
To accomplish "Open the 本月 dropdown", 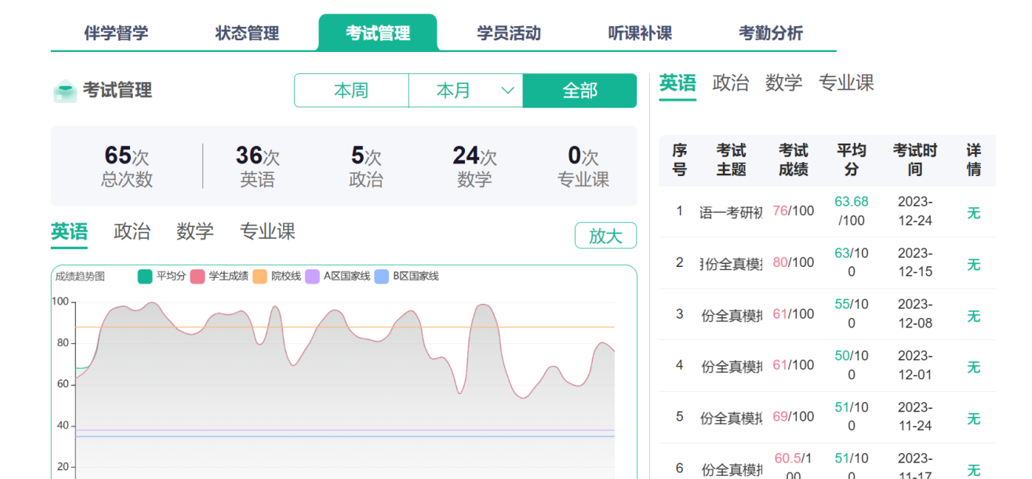I will 466,91.
